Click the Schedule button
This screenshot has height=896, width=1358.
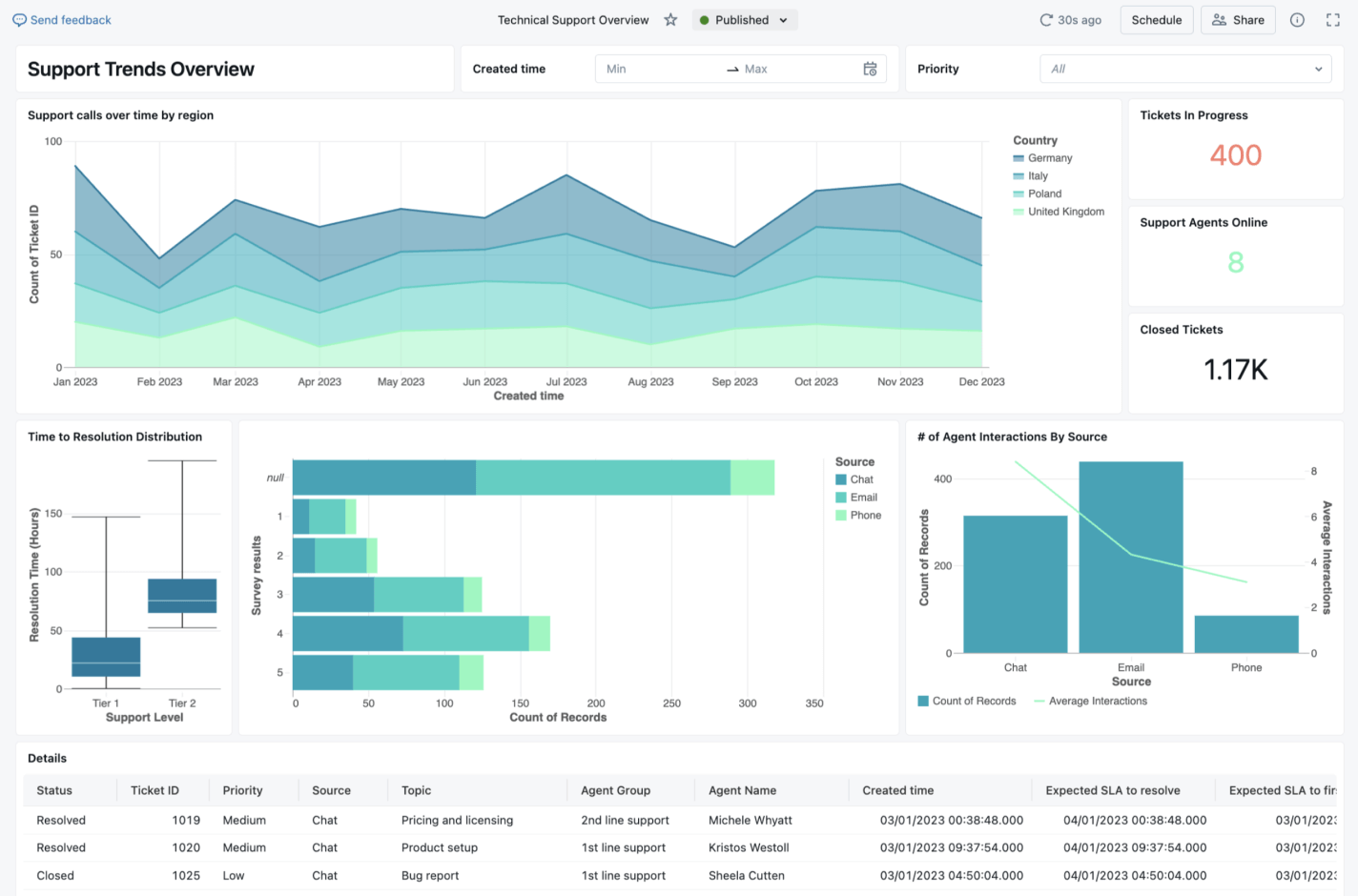(1156, 20)
